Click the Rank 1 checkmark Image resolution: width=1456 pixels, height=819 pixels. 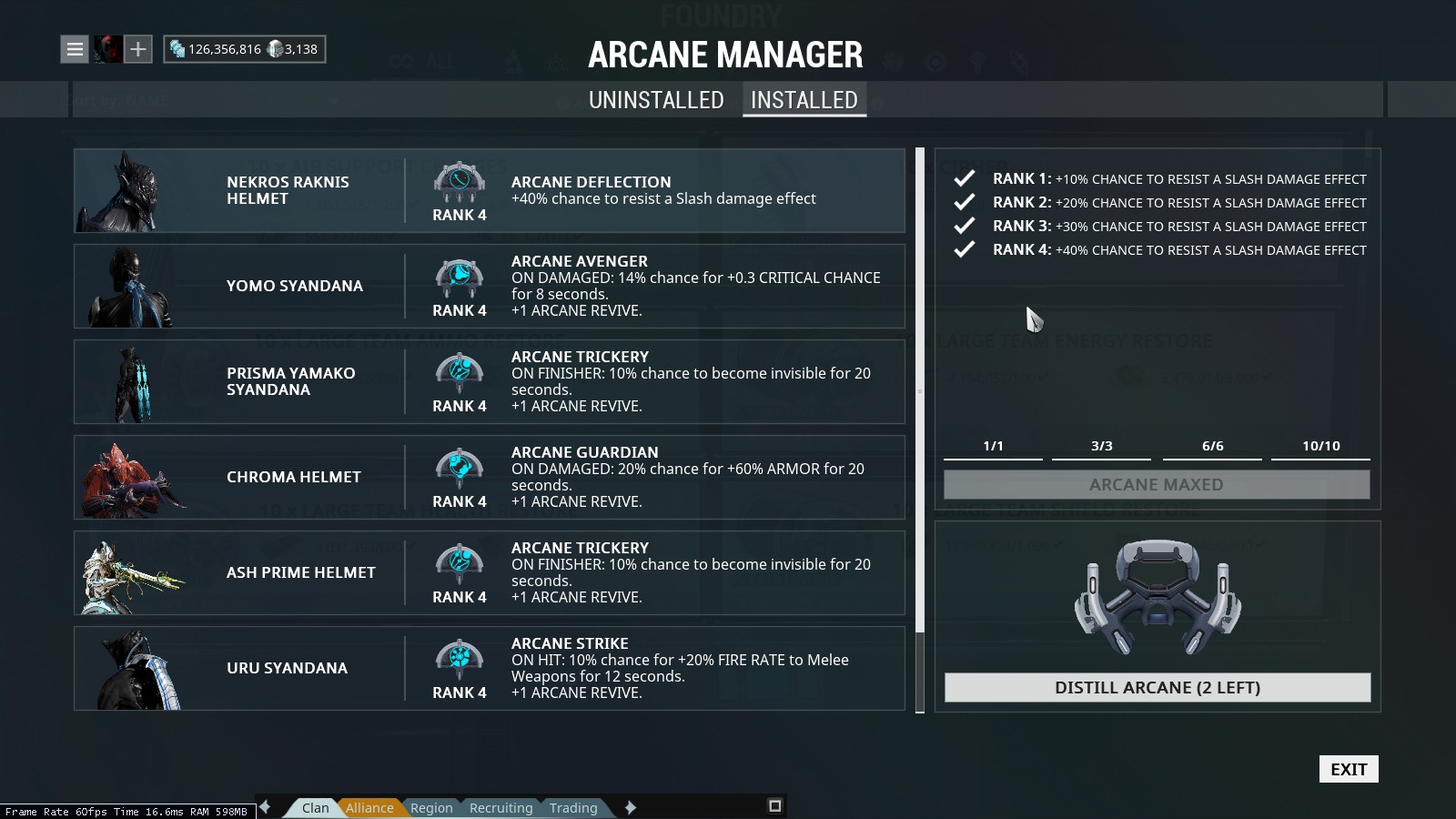coord(965,178)
